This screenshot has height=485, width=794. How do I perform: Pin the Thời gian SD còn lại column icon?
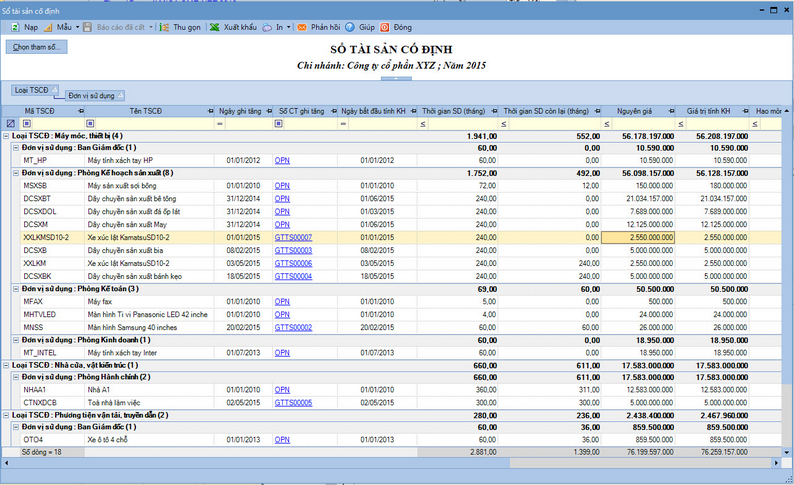pyautogui.click(x=598, y=111)
